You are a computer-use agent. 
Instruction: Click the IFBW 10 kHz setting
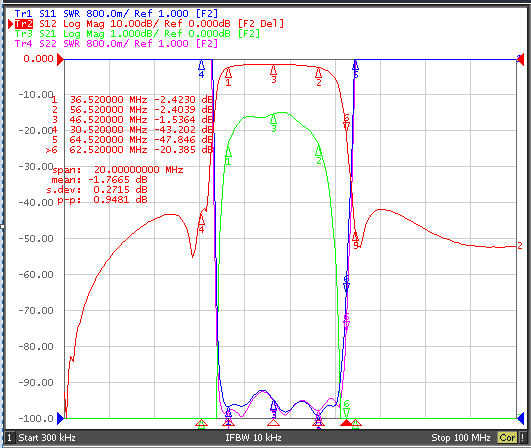(x=254, y=438)
